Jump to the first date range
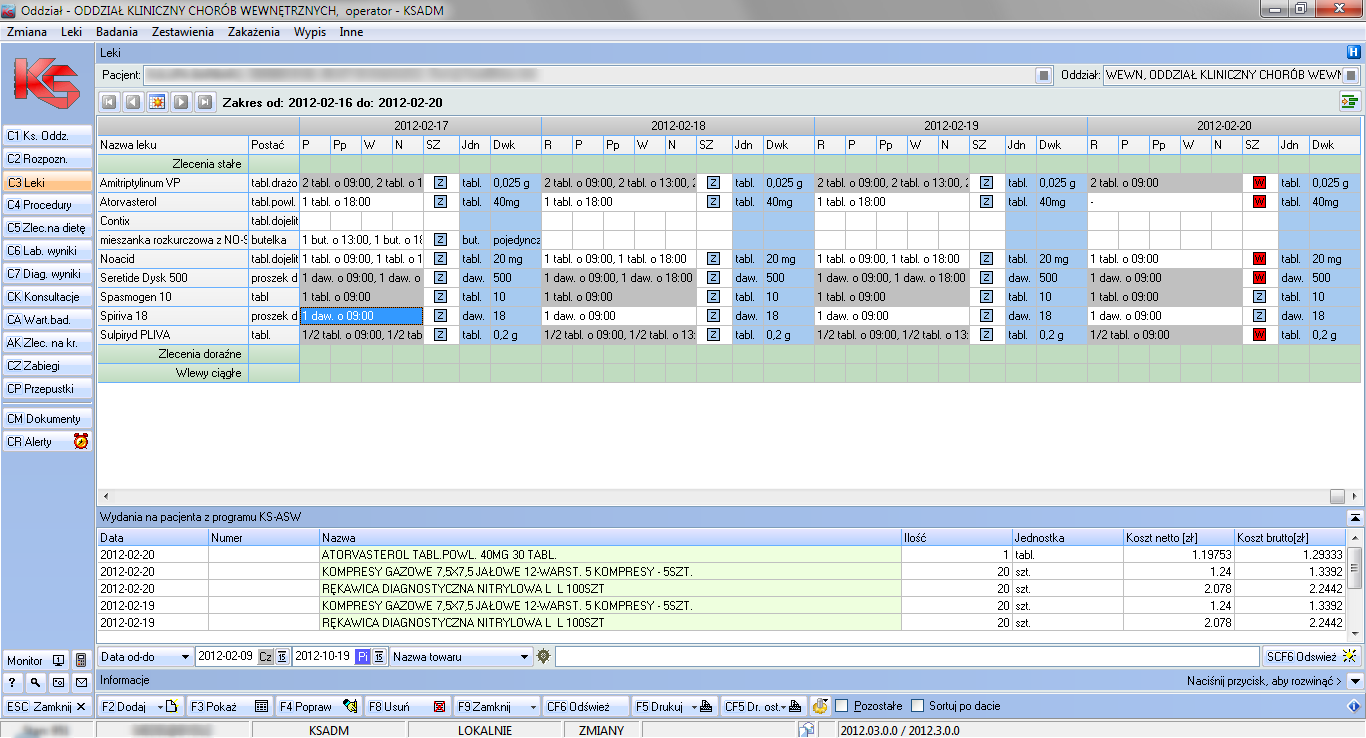The height and width of the screenshot is (738, 1366). [109, 102]
